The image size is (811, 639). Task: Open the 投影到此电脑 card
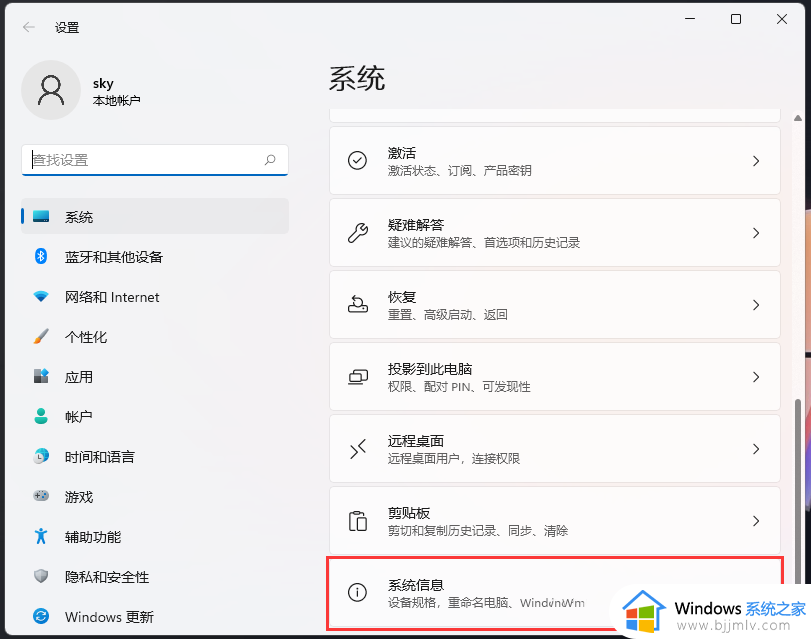[554, 377]
